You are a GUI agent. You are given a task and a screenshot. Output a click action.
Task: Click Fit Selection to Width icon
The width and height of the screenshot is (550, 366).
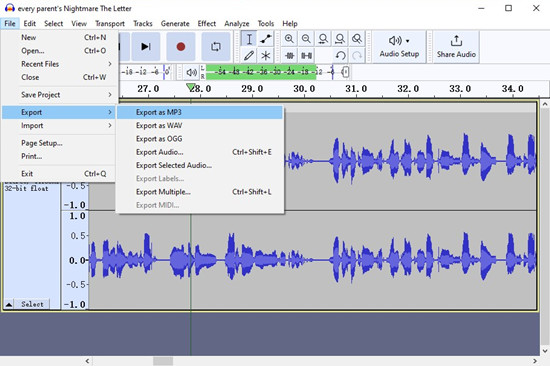click(323, 39)
